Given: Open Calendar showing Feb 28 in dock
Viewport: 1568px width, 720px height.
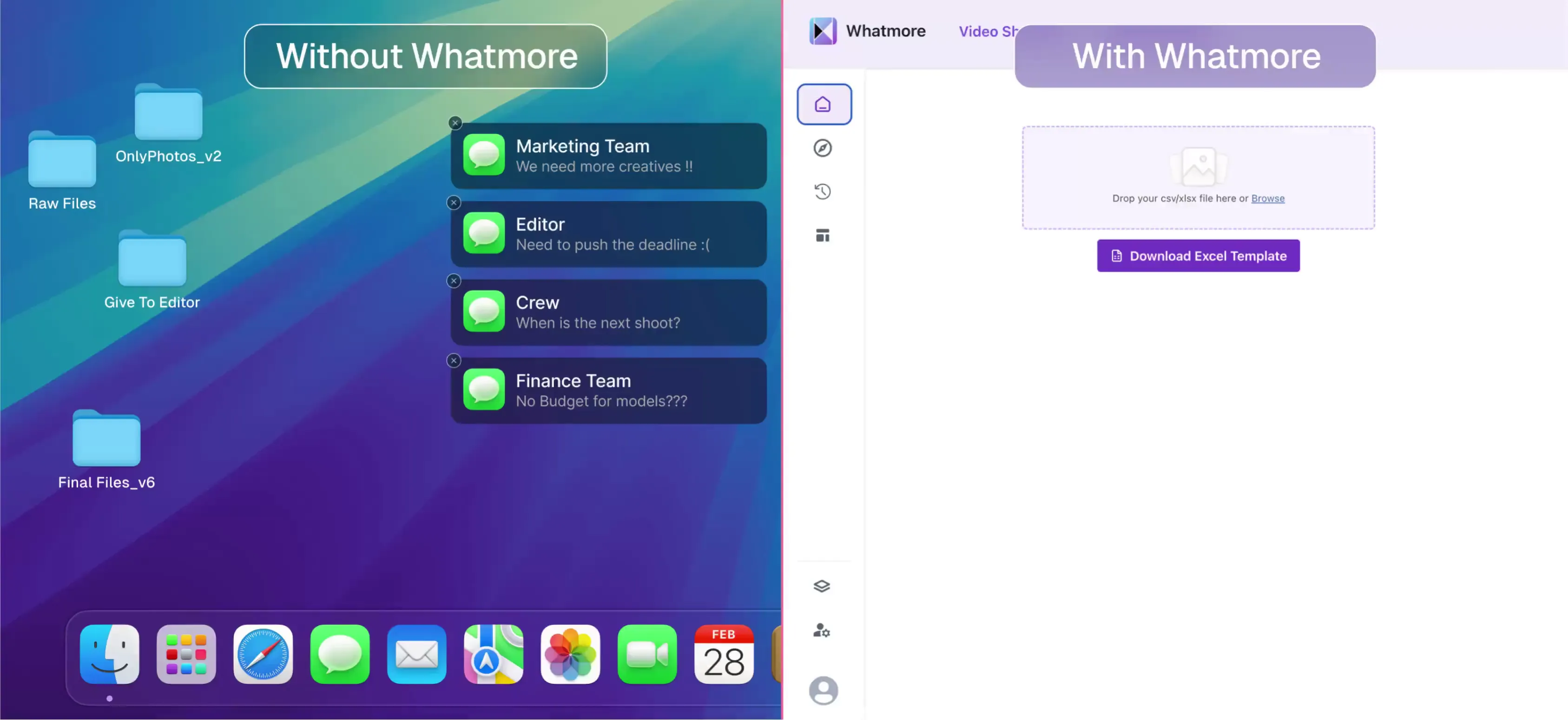Looking at the screenshot, I should tap(724, 654).
